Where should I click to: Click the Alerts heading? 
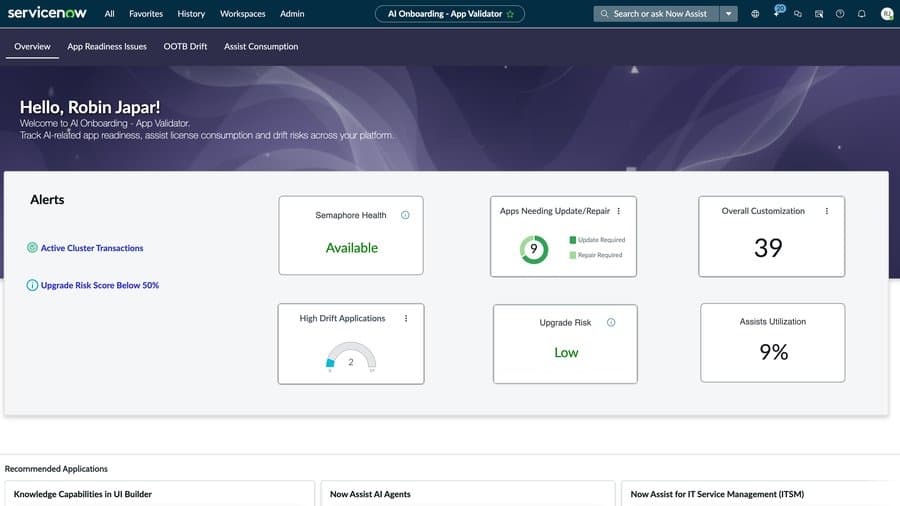(47, 200)
